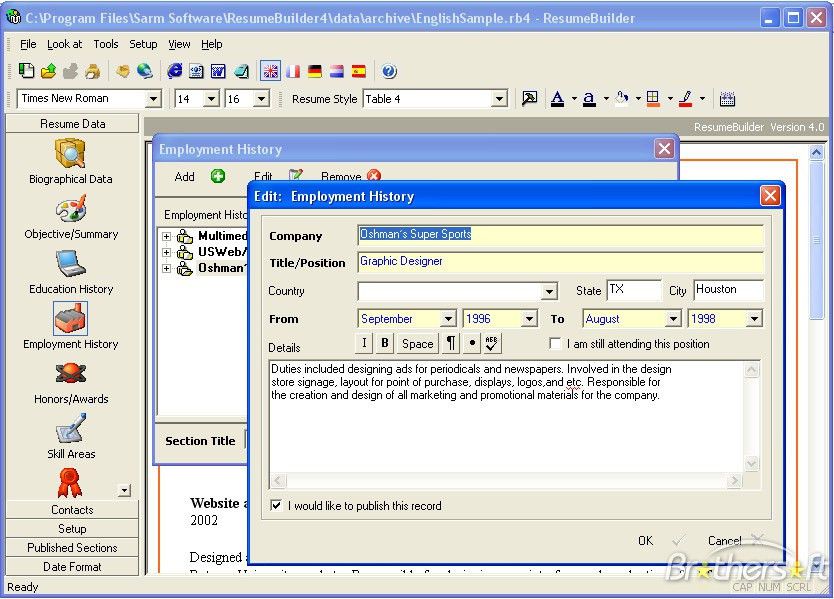Open Internet Explorer preview icon
Image resolution: width=834 pixels, height=599 pixels.
(x=174, y=71)
